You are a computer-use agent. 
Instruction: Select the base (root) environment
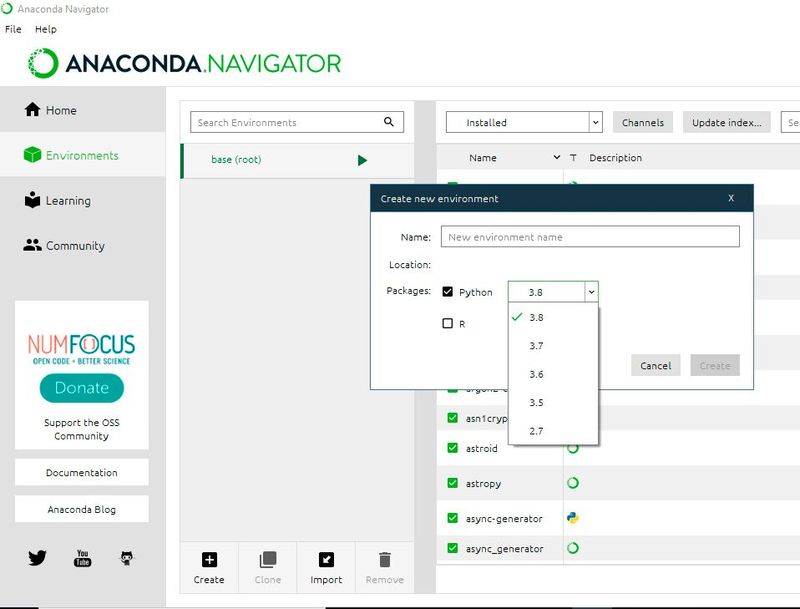[x=297, y=161]
